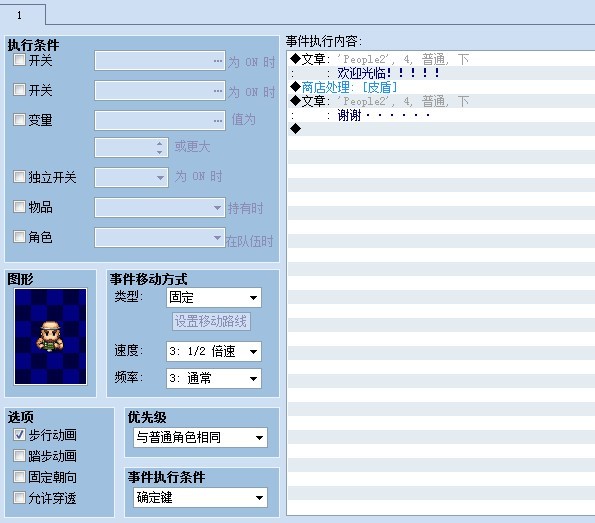Tick the 变量 condition checkbox
This screenshot has width=595, height=523.
tap(19, 120)
